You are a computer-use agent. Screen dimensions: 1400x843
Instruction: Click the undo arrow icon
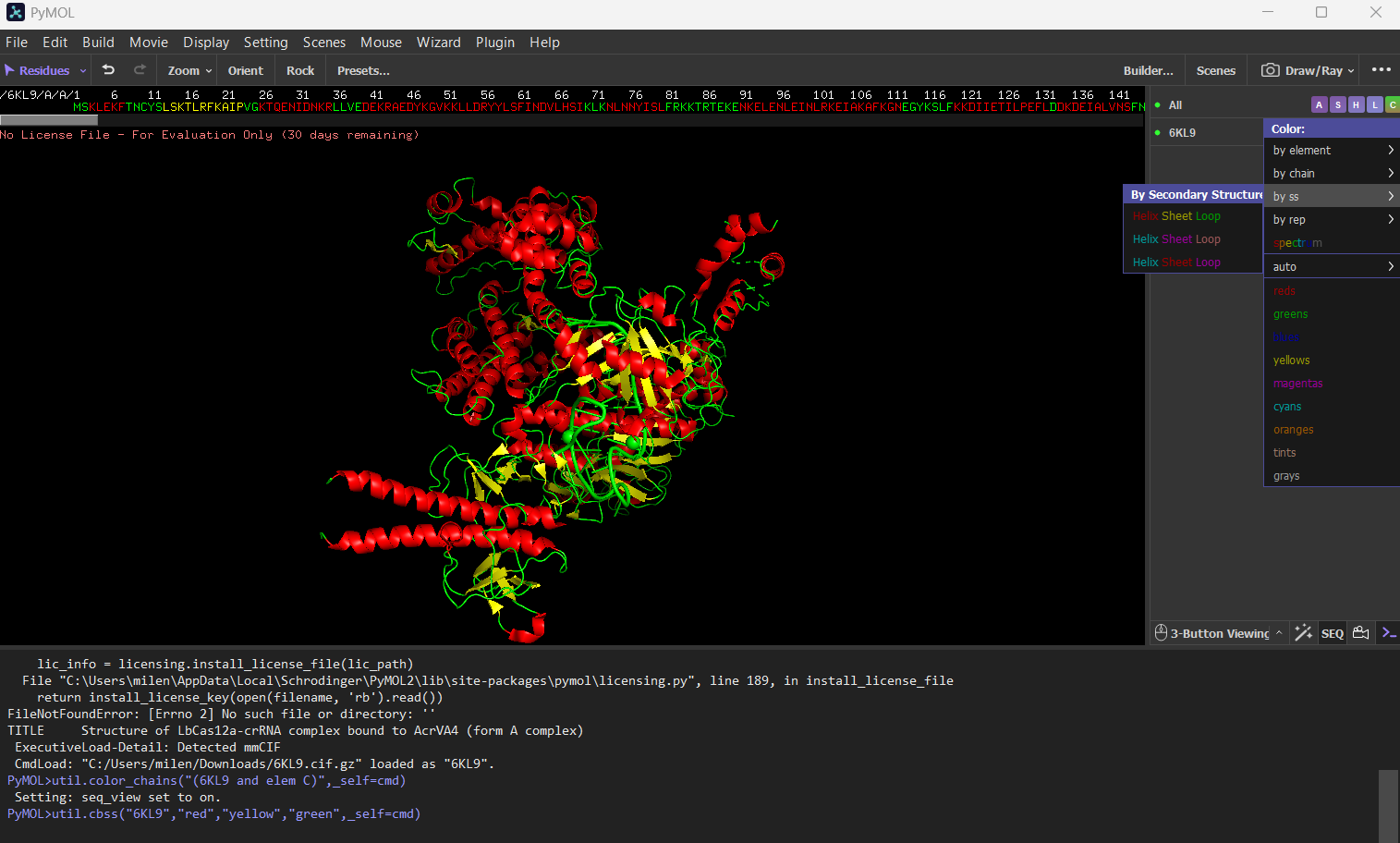pyautogui.click(x=108, y=70)
